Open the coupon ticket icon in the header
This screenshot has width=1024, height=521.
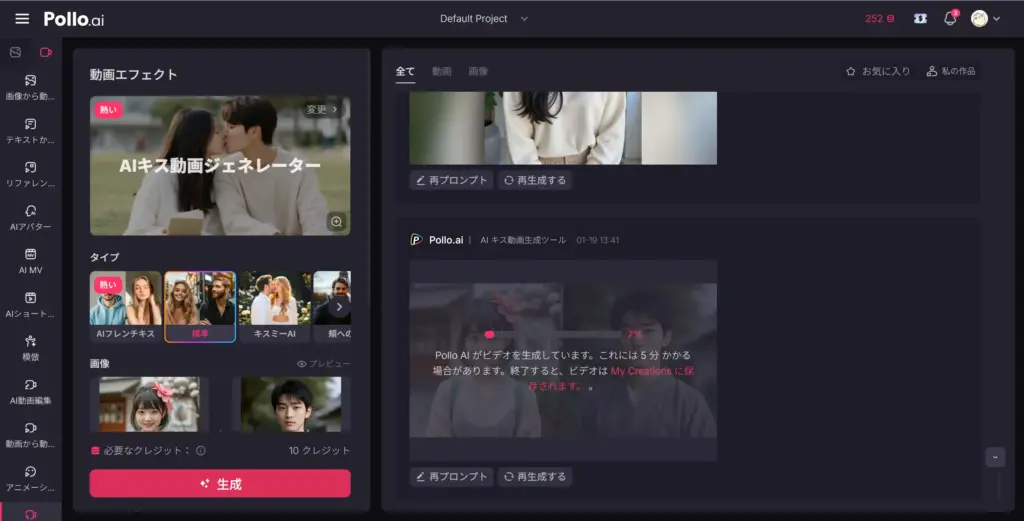[920, 19]
